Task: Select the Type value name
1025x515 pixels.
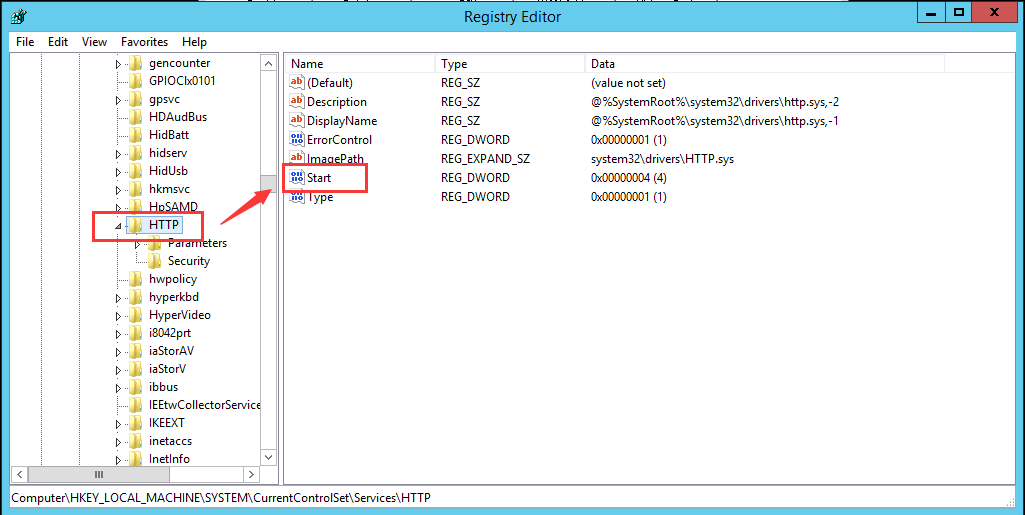Action: pyautogui.click(x=320, y=197)
